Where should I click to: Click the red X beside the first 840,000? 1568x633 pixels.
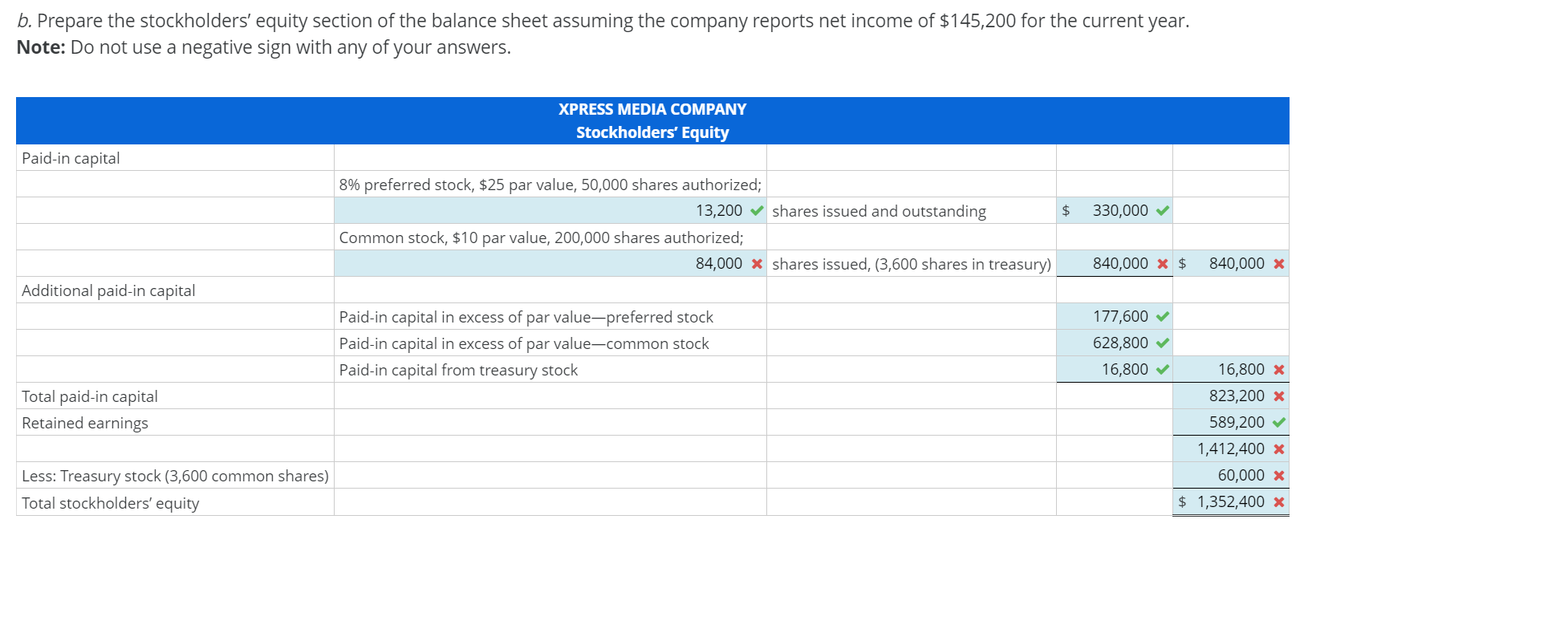1163,264
